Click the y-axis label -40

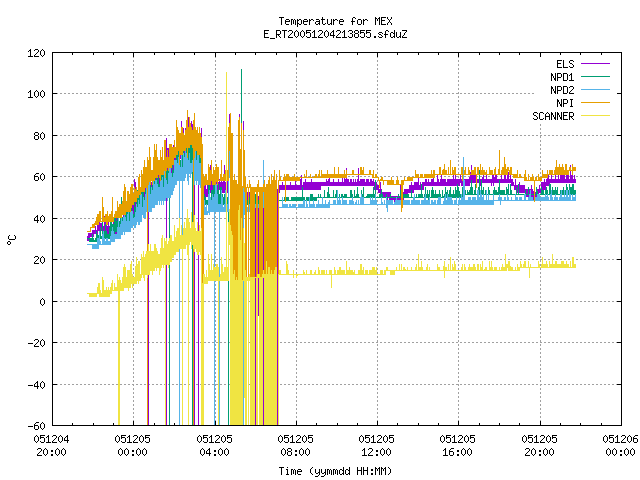point(36,384)
